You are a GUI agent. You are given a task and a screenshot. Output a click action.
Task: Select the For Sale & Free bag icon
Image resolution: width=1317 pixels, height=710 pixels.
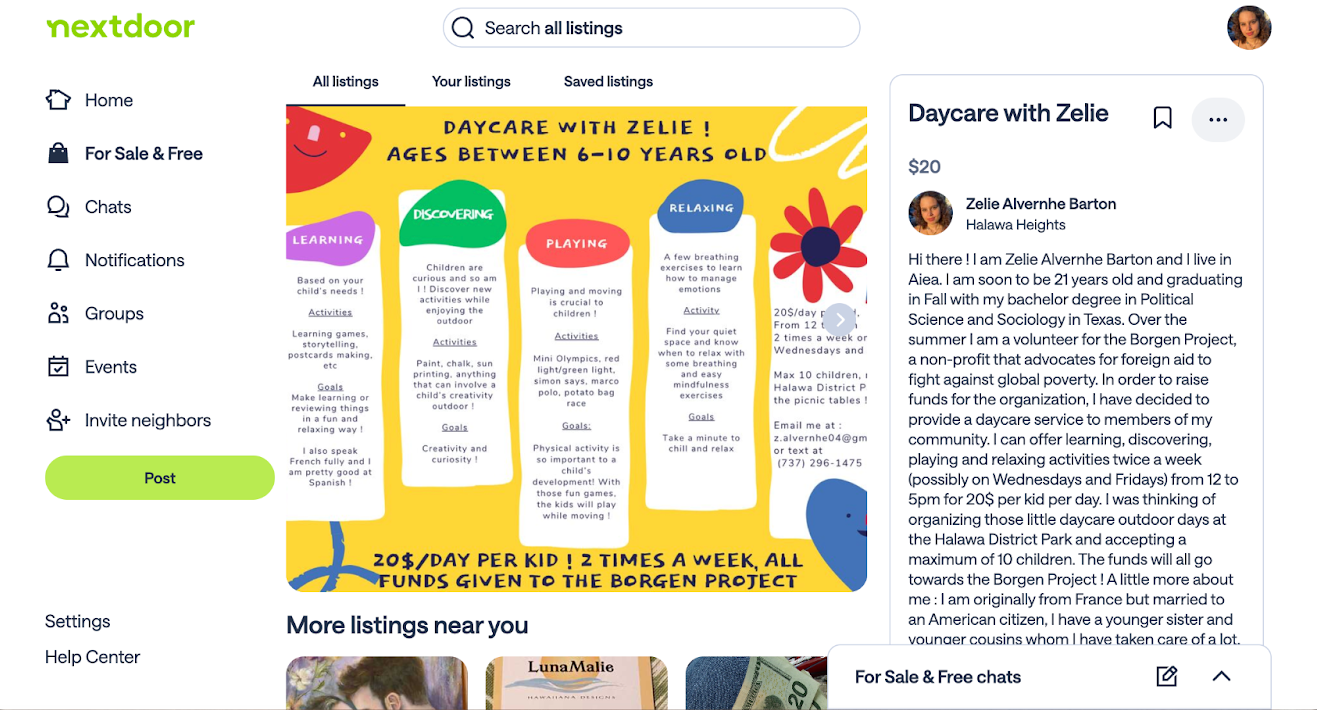tap(59, 153)
